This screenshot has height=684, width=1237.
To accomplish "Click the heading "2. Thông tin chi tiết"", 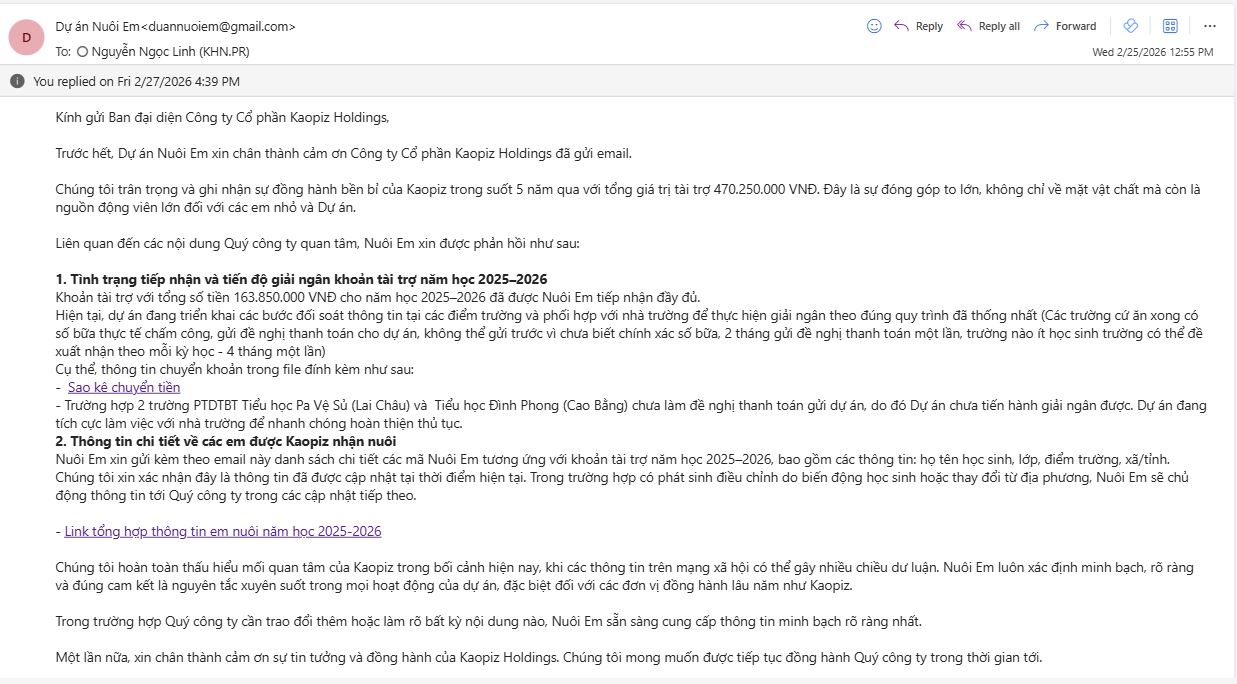I will [x=226, y=441].
